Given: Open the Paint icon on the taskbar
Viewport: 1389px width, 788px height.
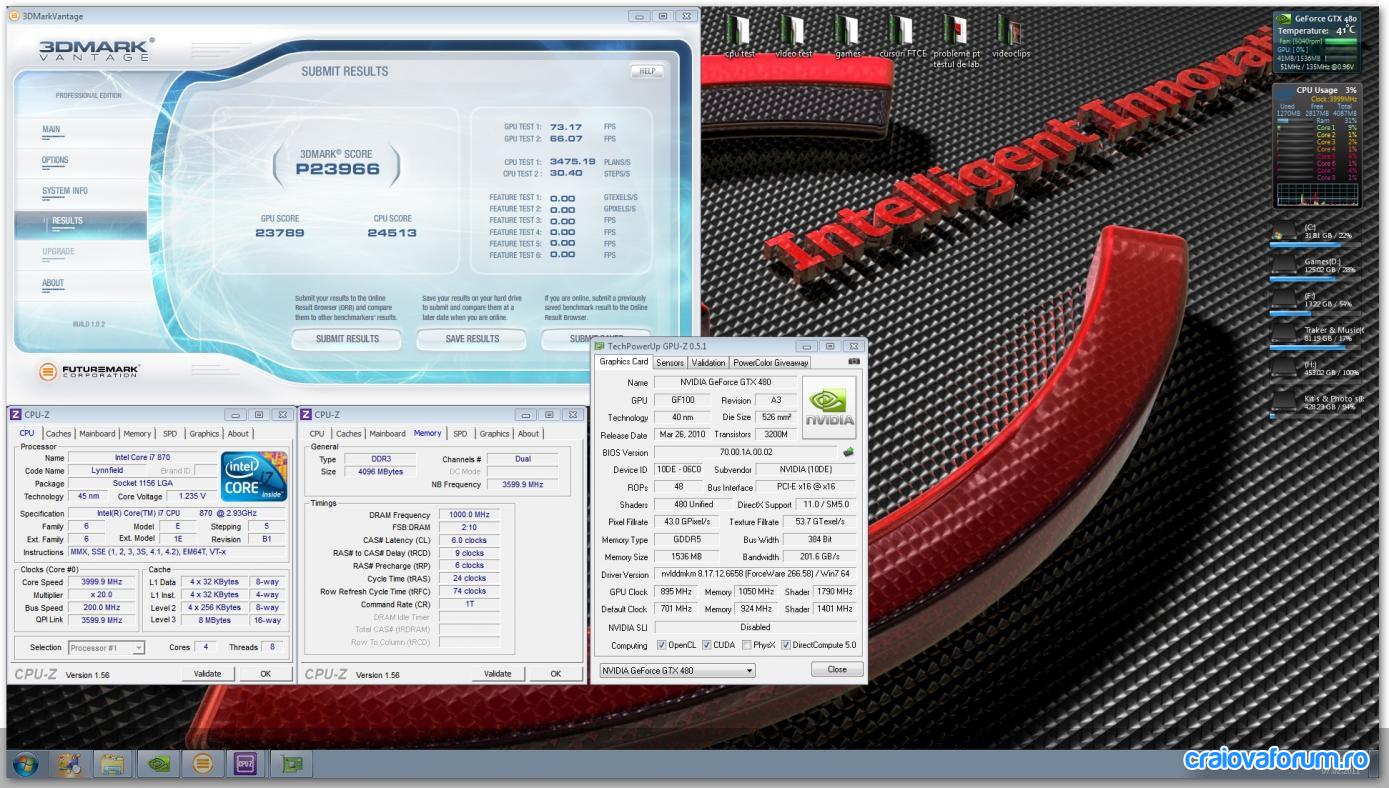Looking at the screenshot, I should (69, 765).
